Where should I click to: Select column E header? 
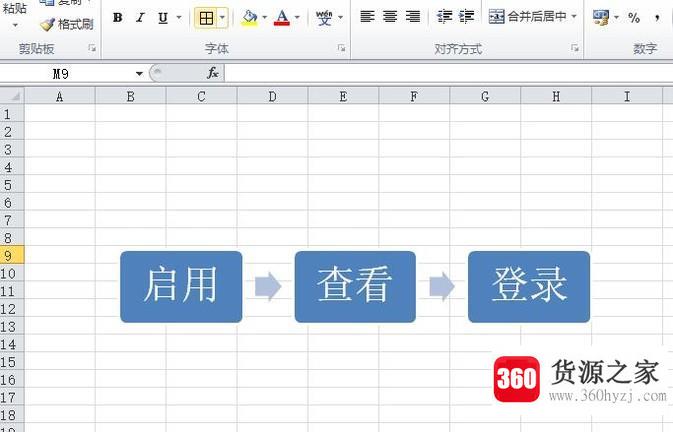tap(343, 97)
